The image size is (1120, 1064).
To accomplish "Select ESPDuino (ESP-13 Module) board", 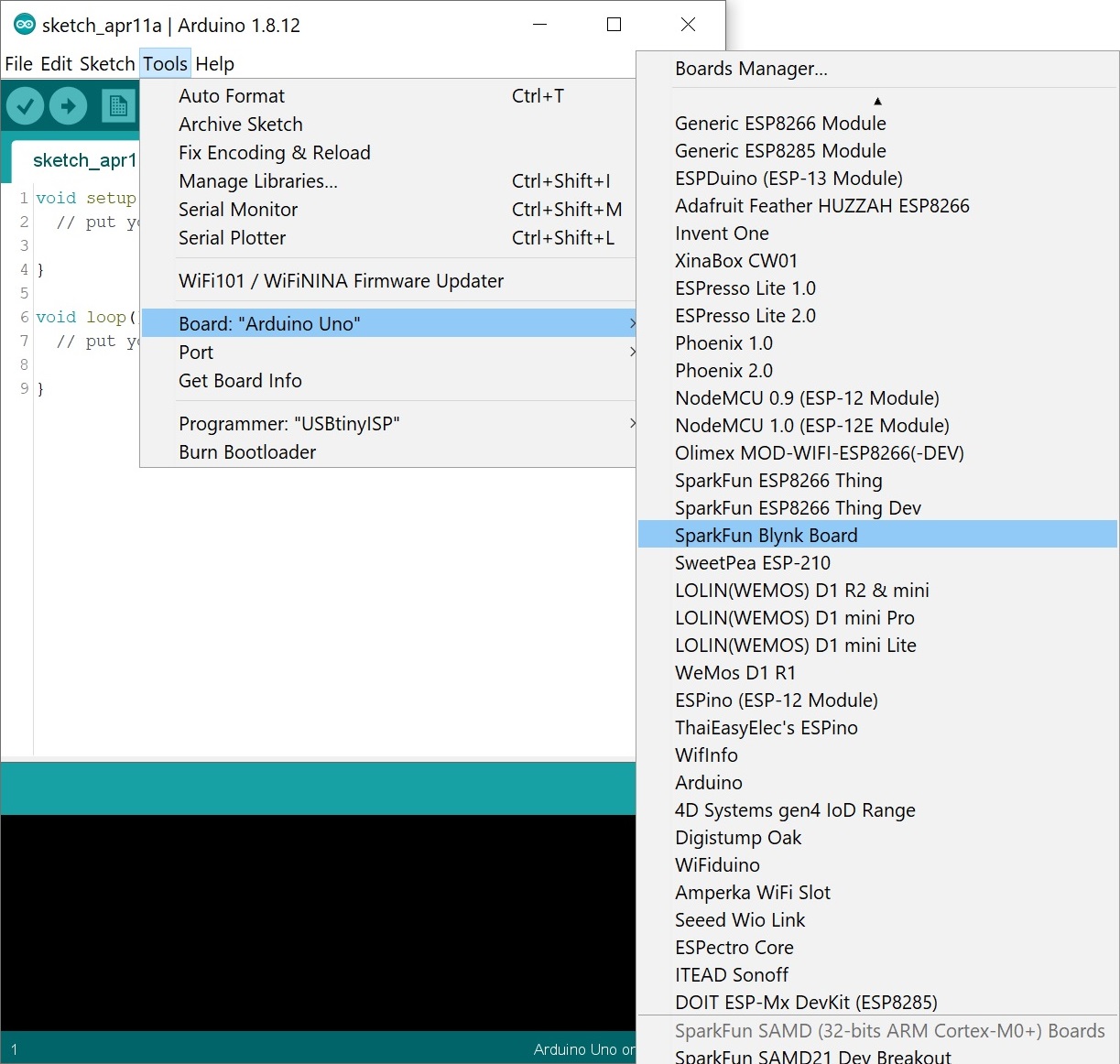I will (x=877, y=179).
